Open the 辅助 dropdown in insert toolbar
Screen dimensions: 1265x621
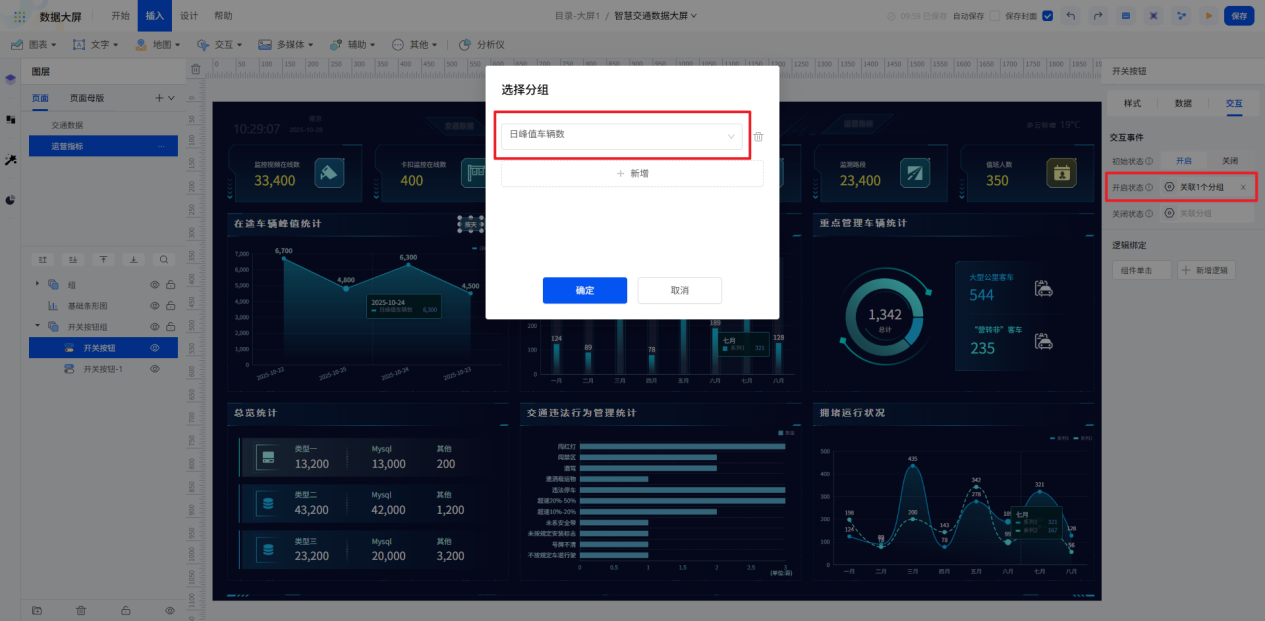353,44
